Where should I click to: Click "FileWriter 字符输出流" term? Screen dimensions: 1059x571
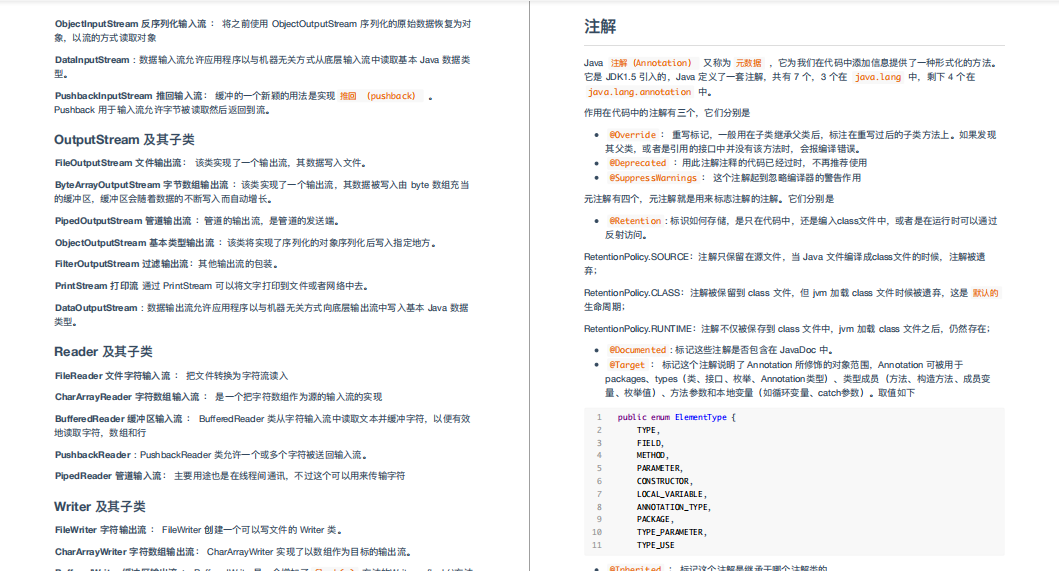click(101, 530)
